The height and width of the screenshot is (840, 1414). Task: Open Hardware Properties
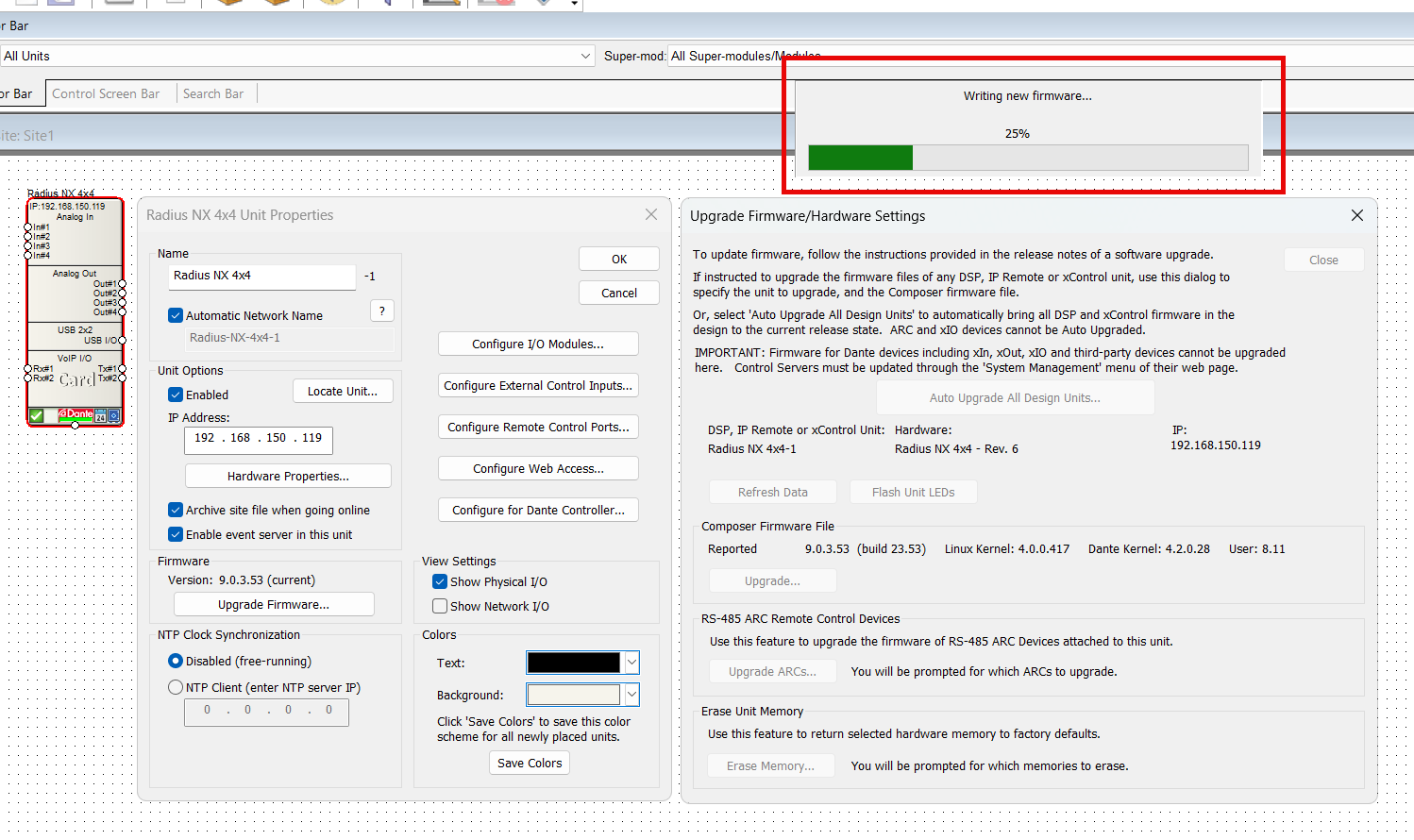coord(288,476)
